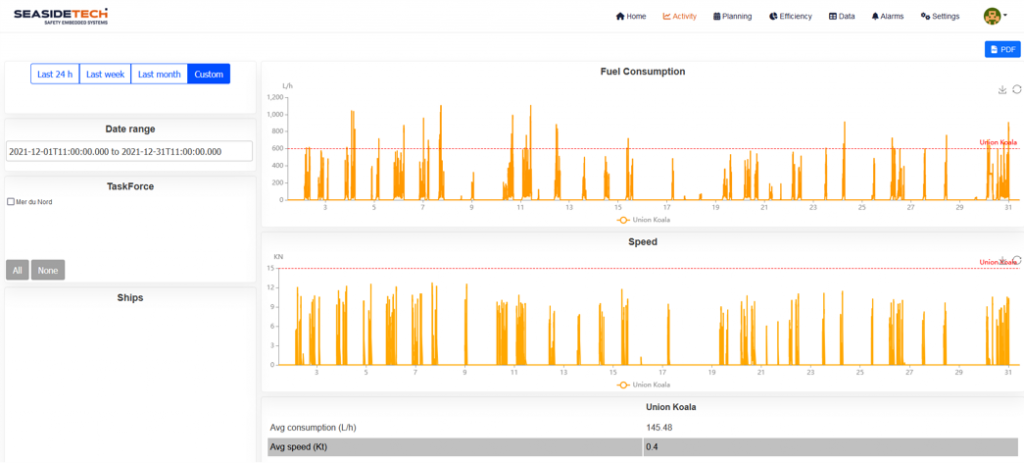Click the SeasideTech logo

click(61, 16)
